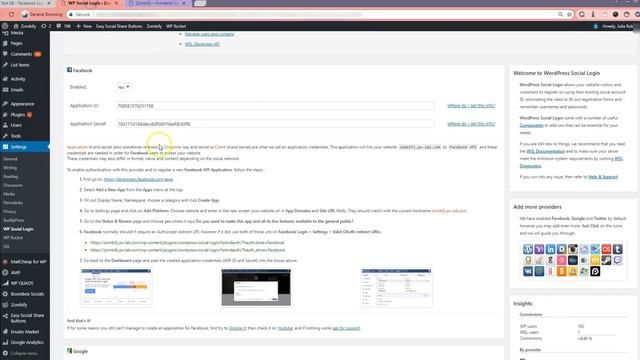Open the developers.facebook.com apps link

coord(138,179)
